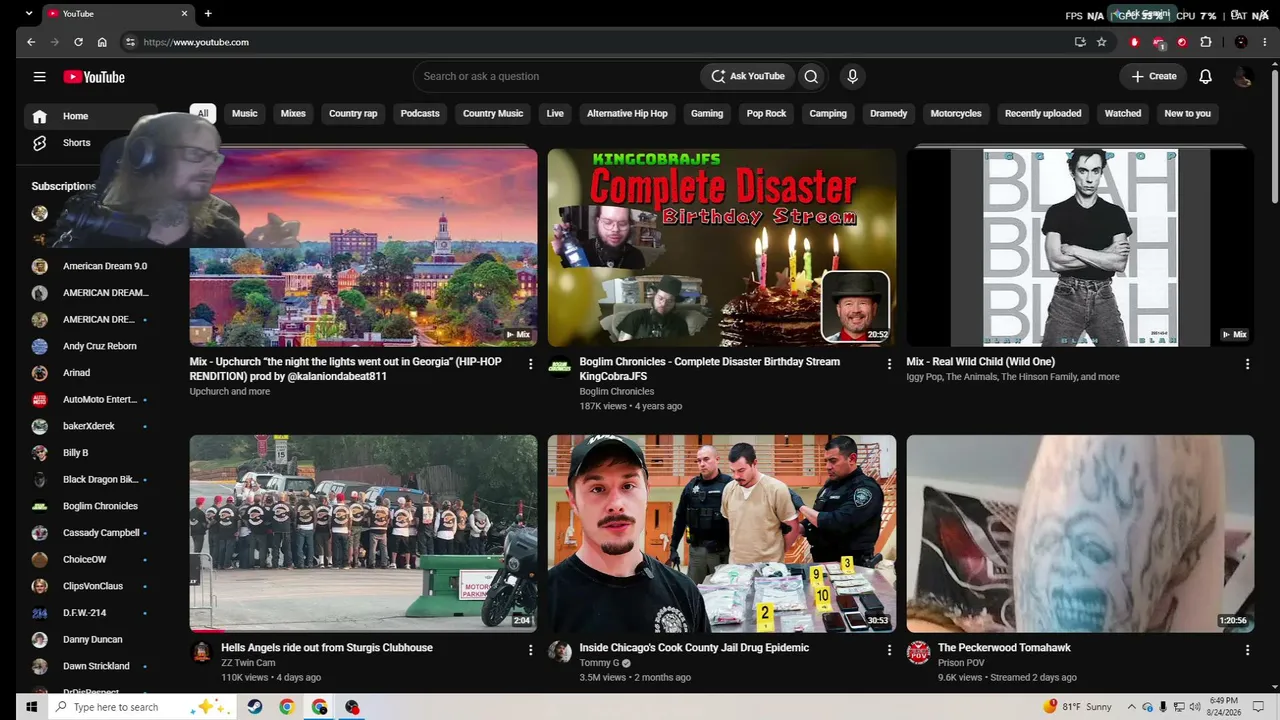Image resolution: width=1280 pixels, height=720 pixels.
Task: Open more actions for Cook County Jail video
Action: point(889,650)
